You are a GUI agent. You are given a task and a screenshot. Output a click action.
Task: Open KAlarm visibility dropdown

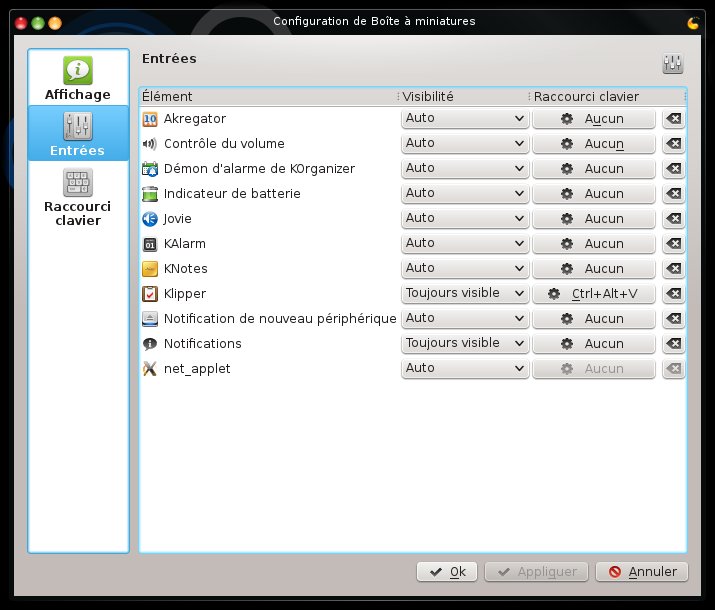click(465, 243)
